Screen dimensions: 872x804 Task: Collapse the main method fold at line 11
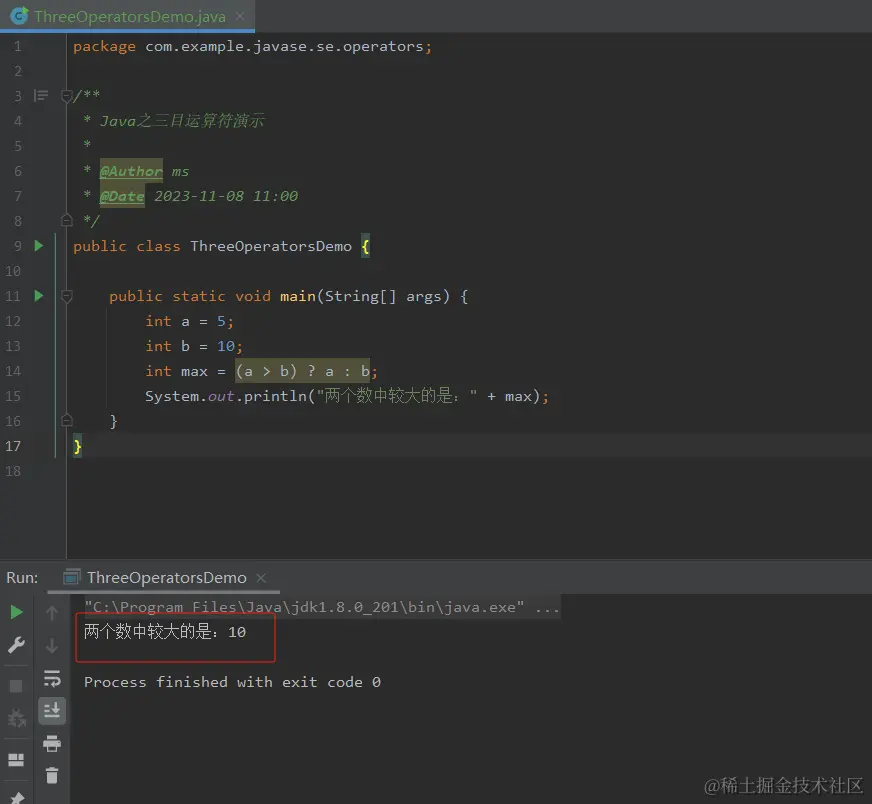pos(66,296)
